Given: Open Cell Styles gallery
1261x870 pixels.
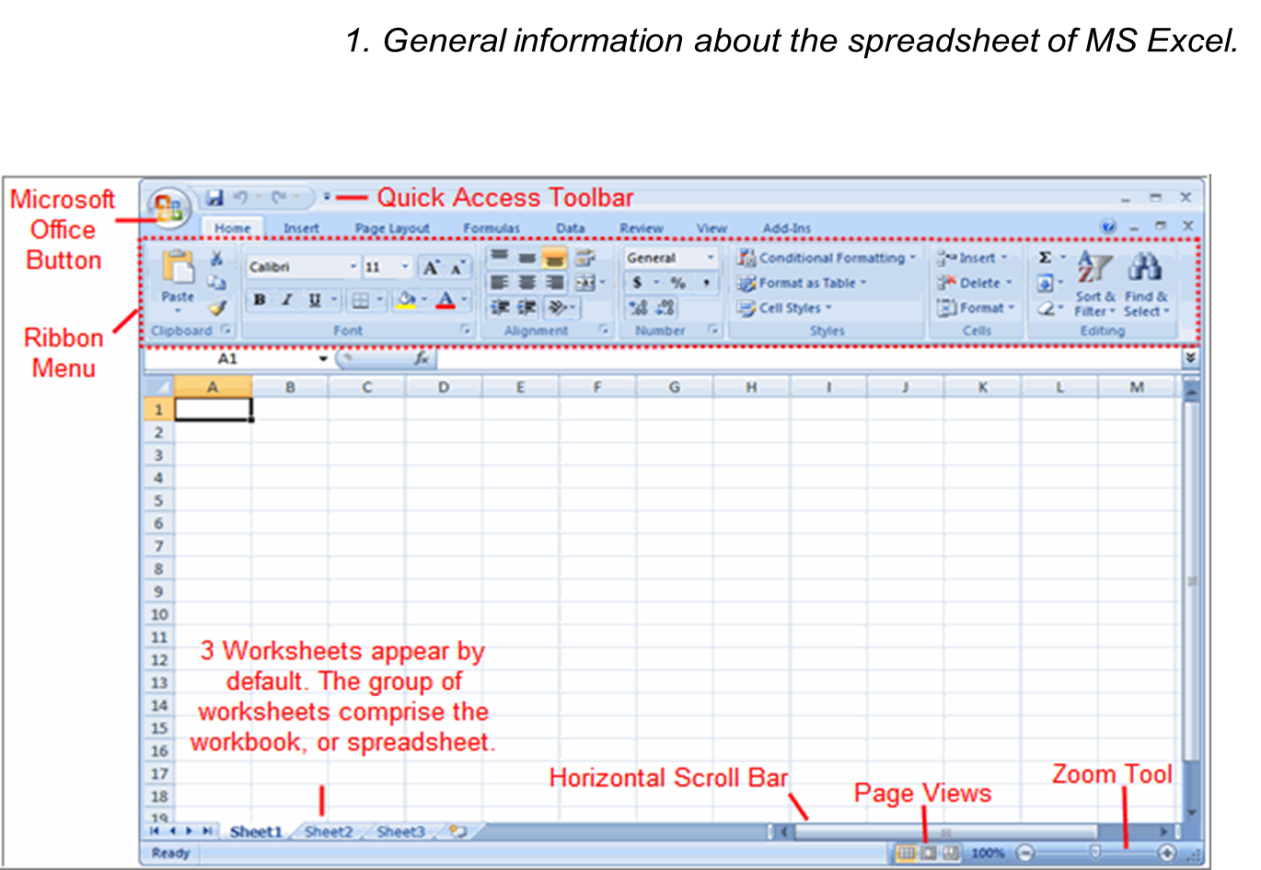Looking at the screenshot, I should 786,308.
